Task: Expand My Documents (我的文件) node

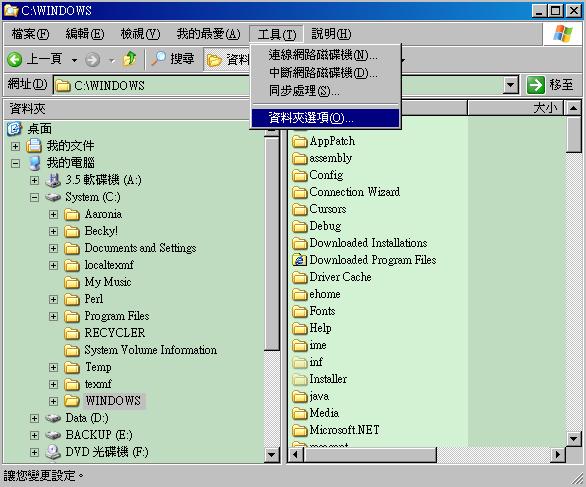Action: (15, 146)
